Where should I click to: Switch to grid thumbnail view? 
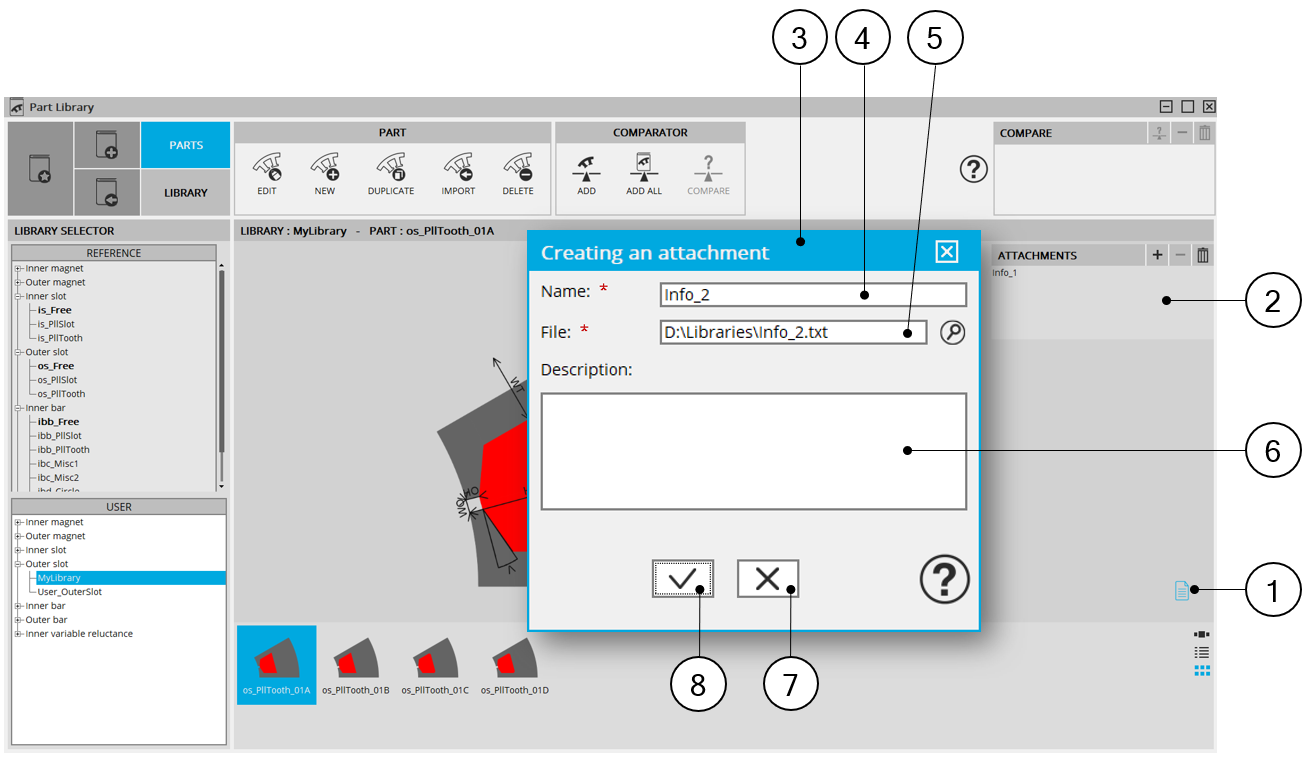[x=1202, y=670]
